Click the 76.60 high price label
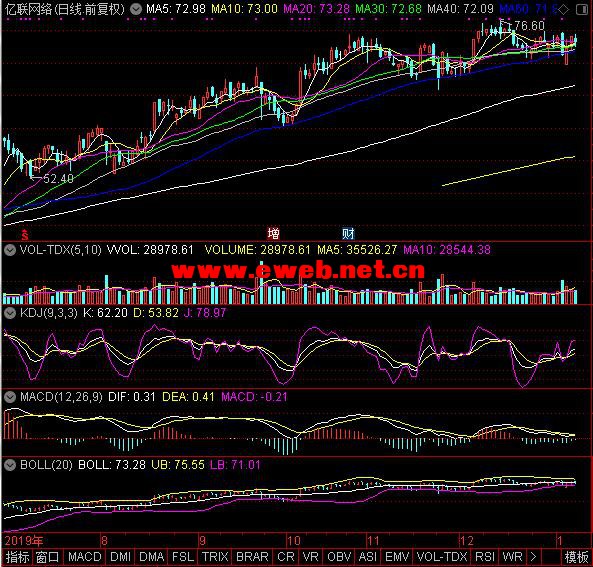The height and width of the screenshot is (567, 593). [529, 26]
